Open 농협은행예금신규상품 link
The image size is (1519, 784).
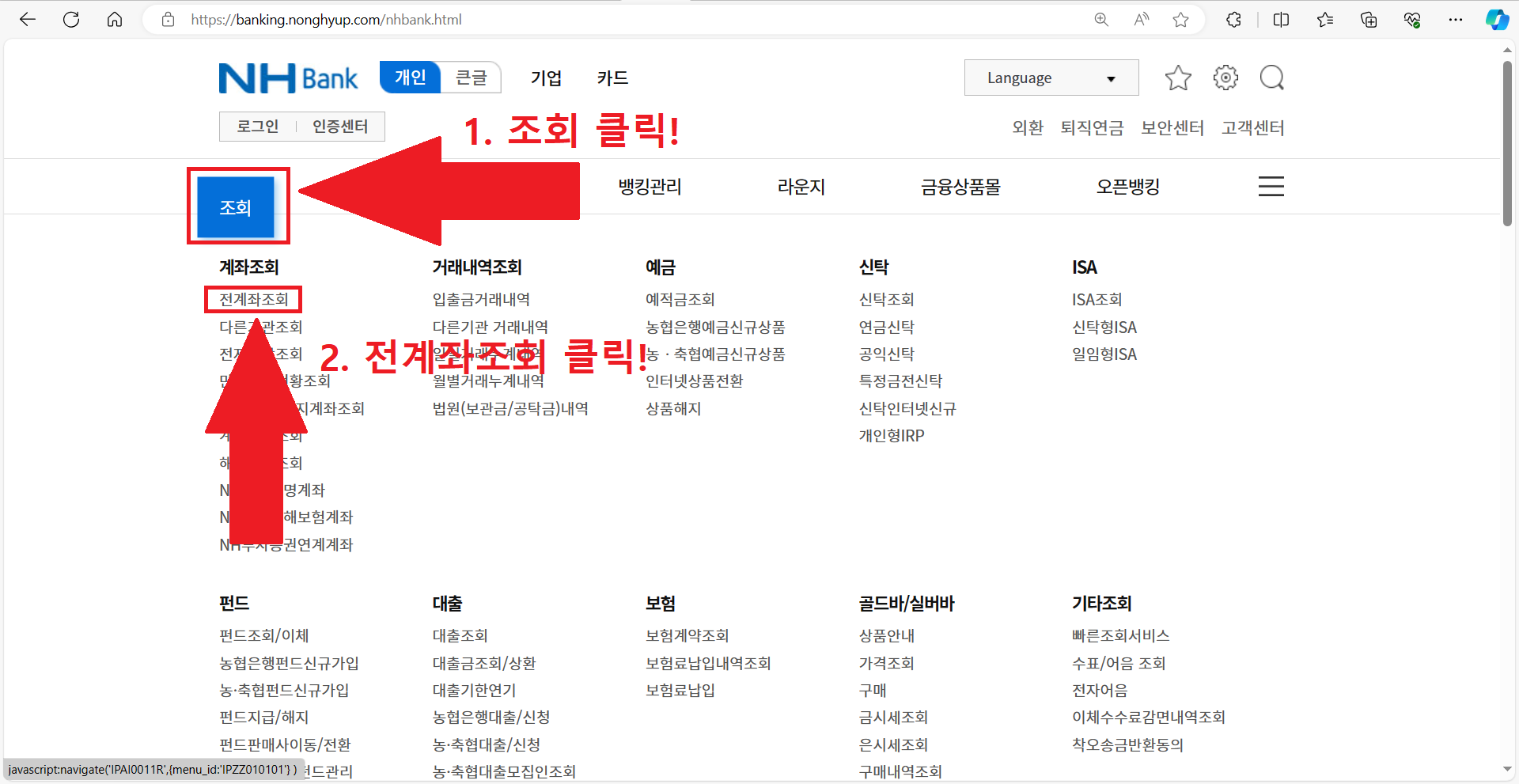(715, 327)
